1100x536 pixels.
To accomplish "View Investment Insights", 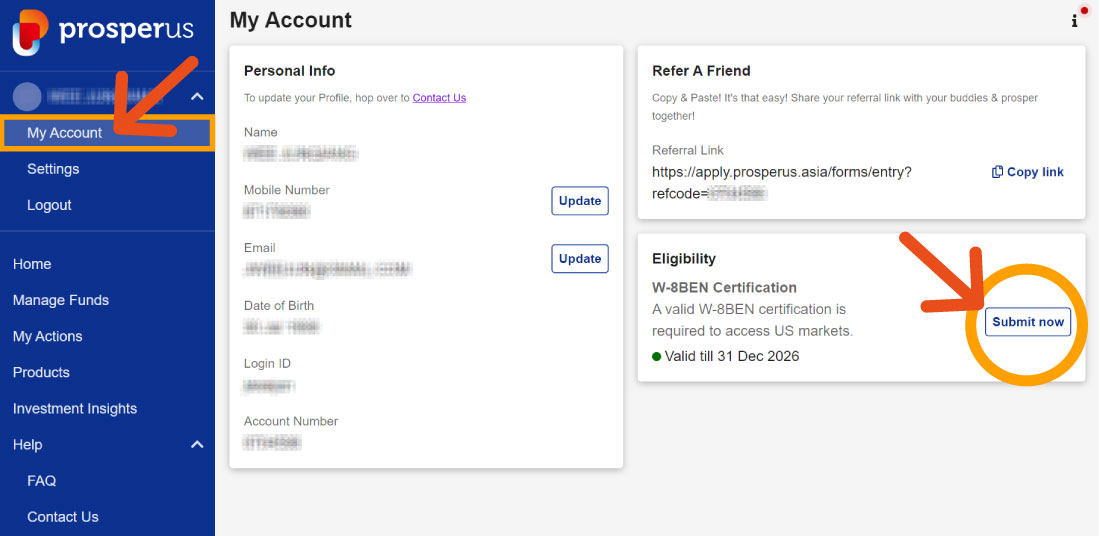I will pos(75,408).
